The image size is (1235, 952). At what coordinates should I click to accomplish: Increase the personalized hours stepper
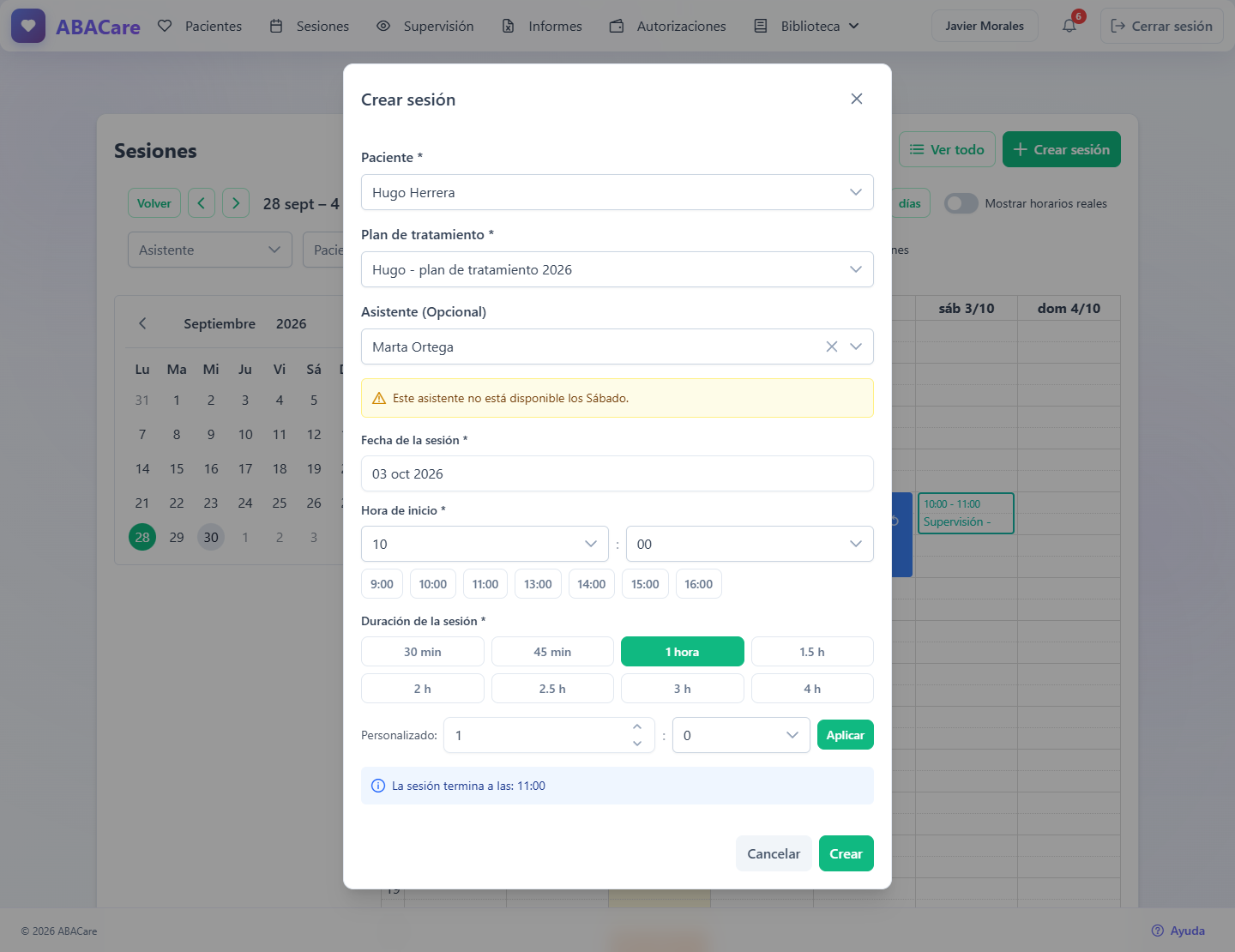(x=637, y=727)
